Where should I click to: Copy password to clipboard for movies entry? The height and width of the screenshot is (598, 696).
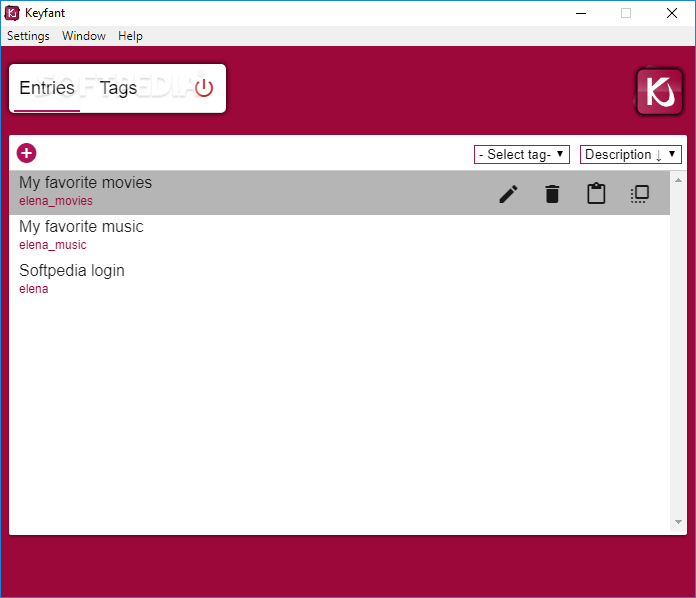click(596, 194)
